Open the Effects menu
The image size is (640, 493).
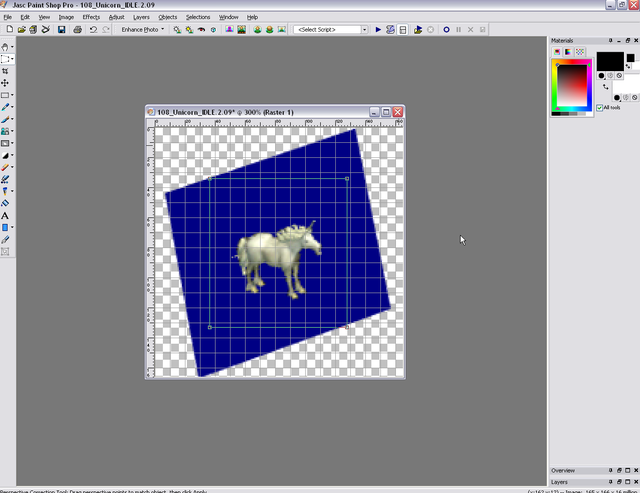(91, 17)
